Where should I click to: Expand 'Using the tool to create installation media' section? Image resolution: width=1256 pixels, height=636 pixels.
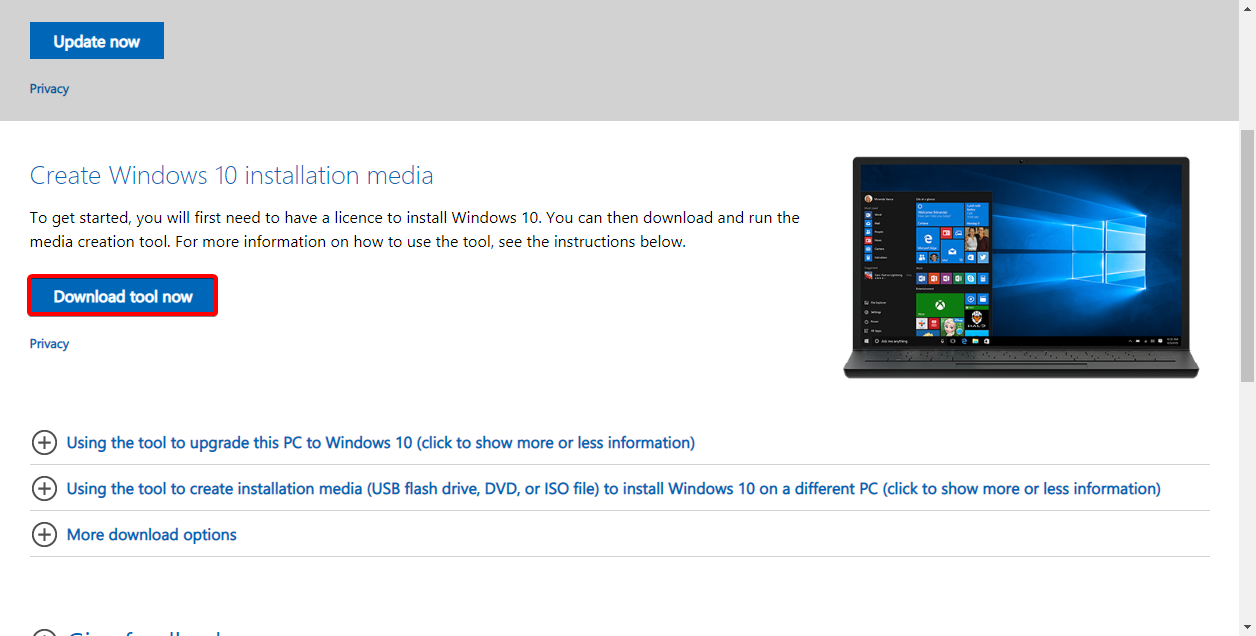click(613, 489)
